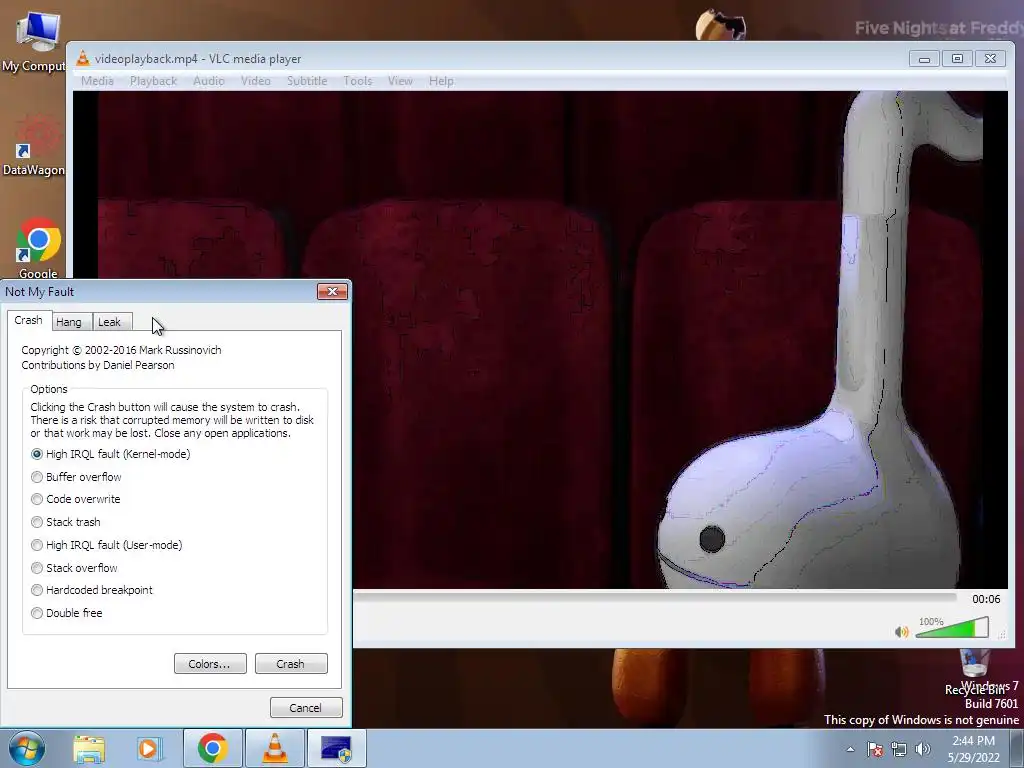Select Recycle Bin desktop icon
Screen dimensions: 1024x768
[975, 673]
